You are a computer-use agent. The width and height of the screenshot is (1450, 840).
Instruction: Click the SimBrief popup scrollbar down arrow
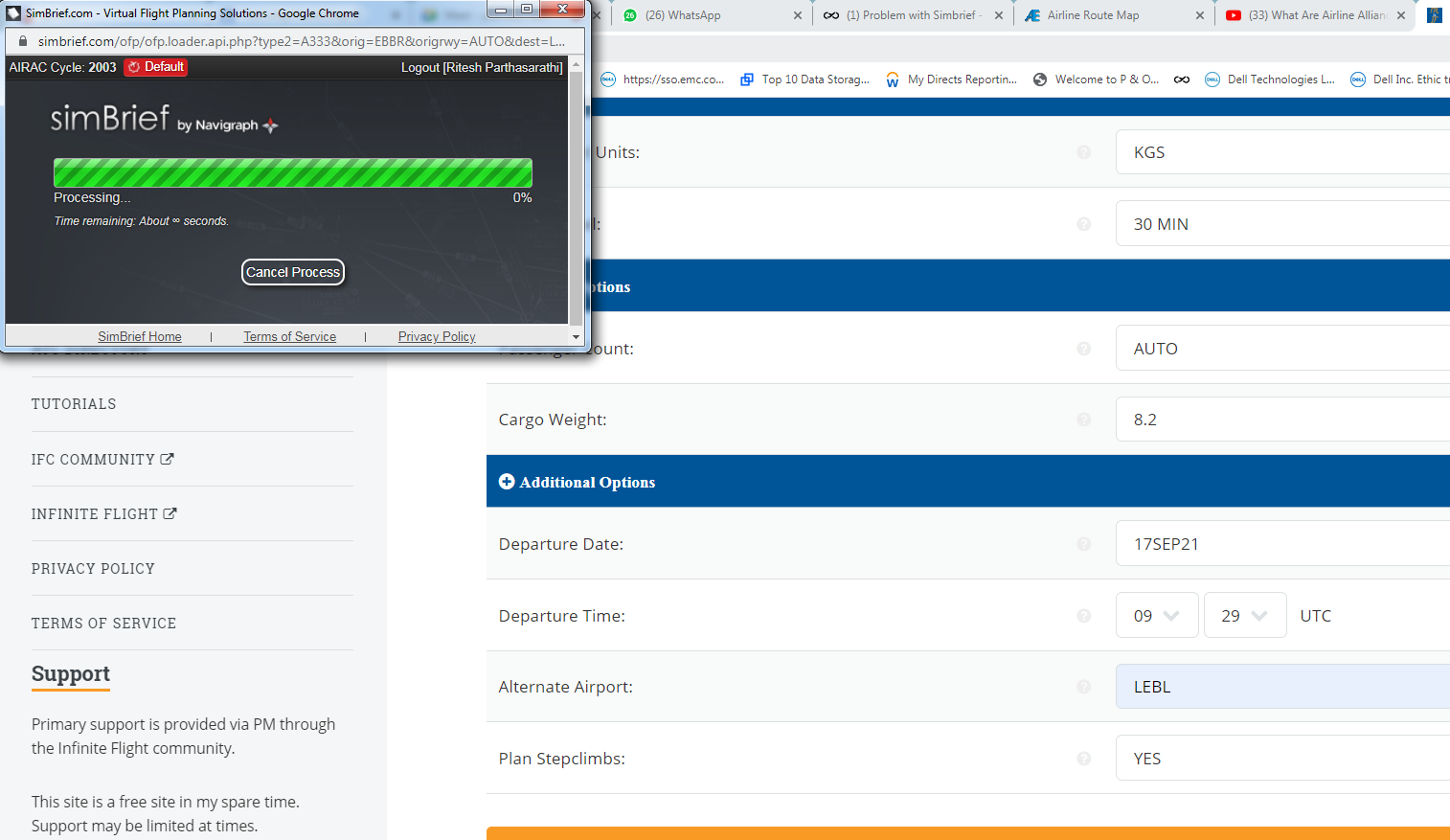576,336
